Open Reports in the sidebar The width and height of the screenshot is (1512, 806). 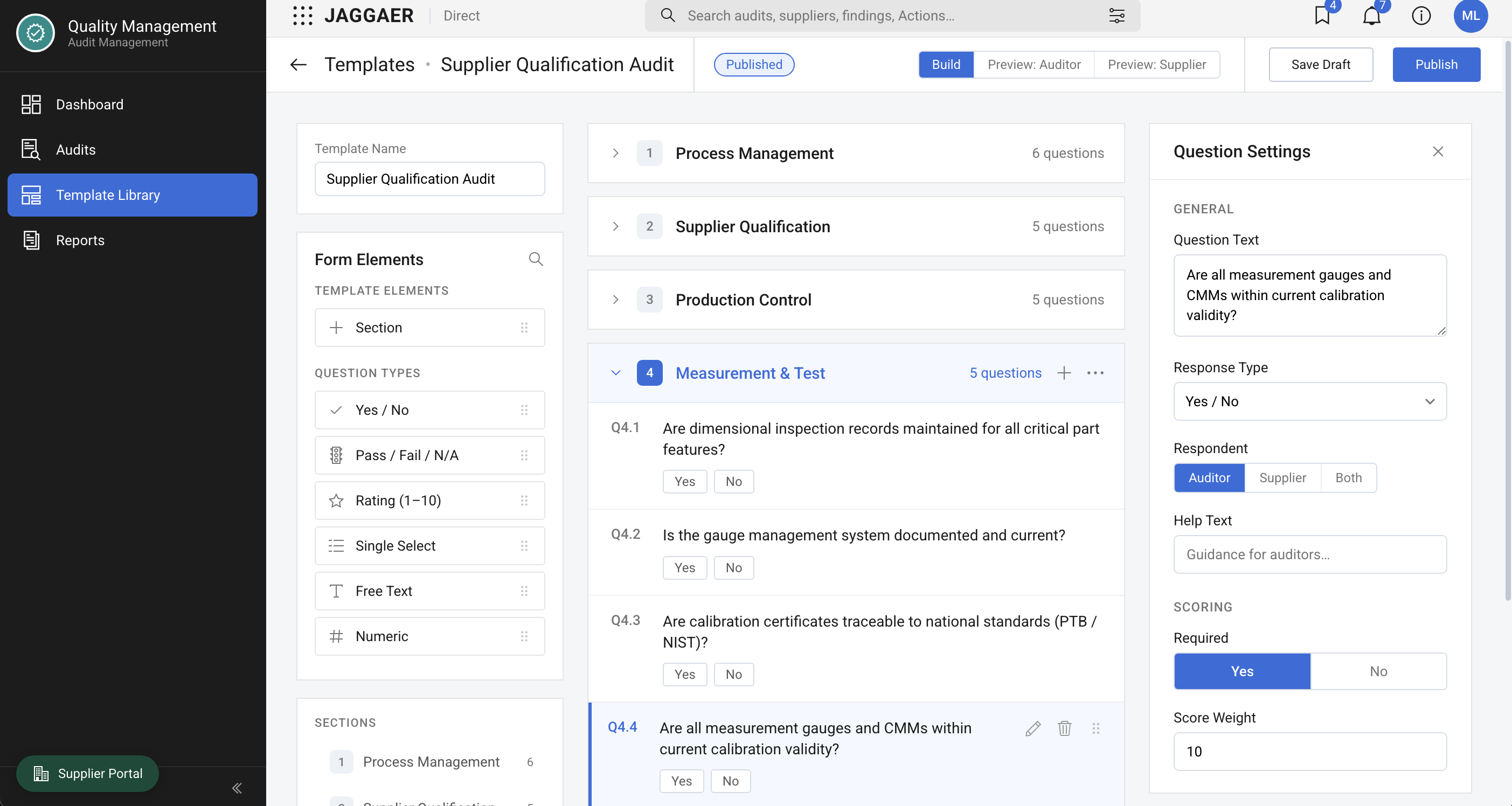pyautogui.click(x=132, y=240)
